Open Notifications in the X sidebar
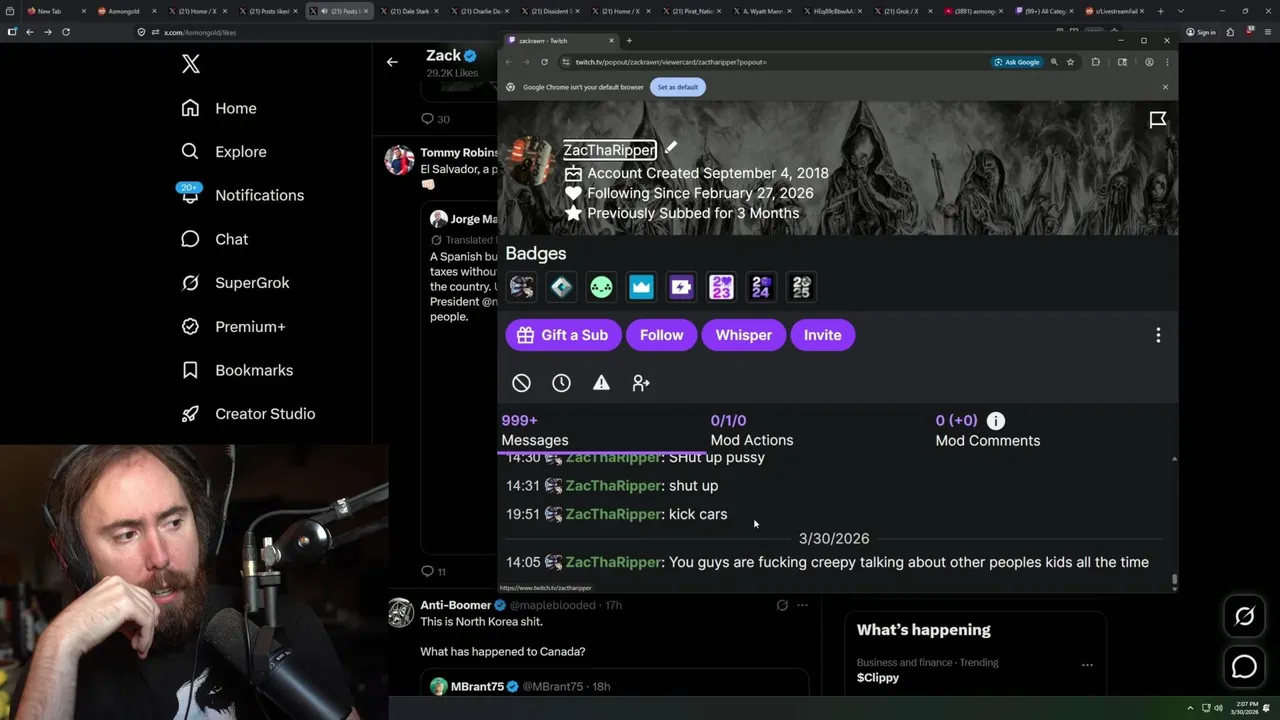The width and height of the screenshot is (1280, 720). tap(241, 195)
